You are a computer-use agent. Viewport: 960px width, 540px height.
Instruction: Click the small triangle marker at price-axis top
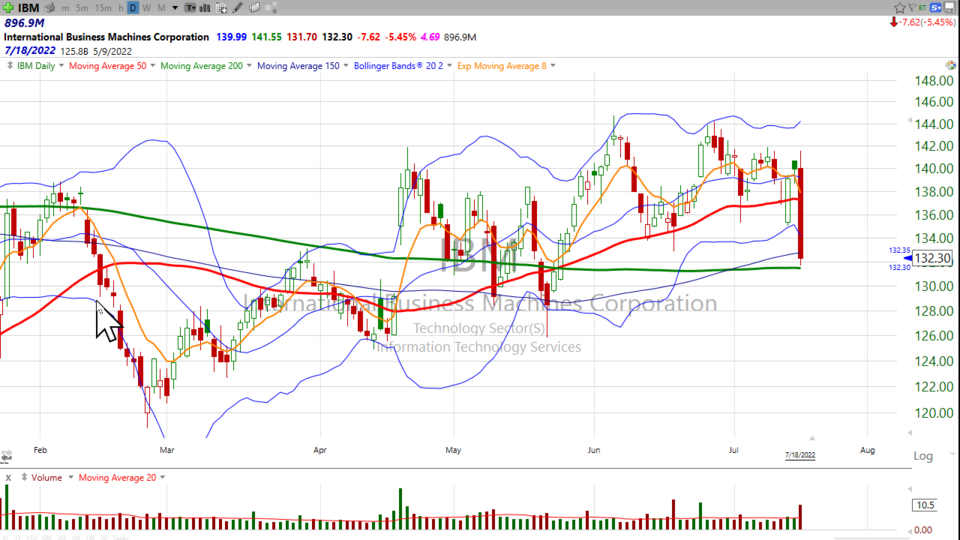(910, 121)
